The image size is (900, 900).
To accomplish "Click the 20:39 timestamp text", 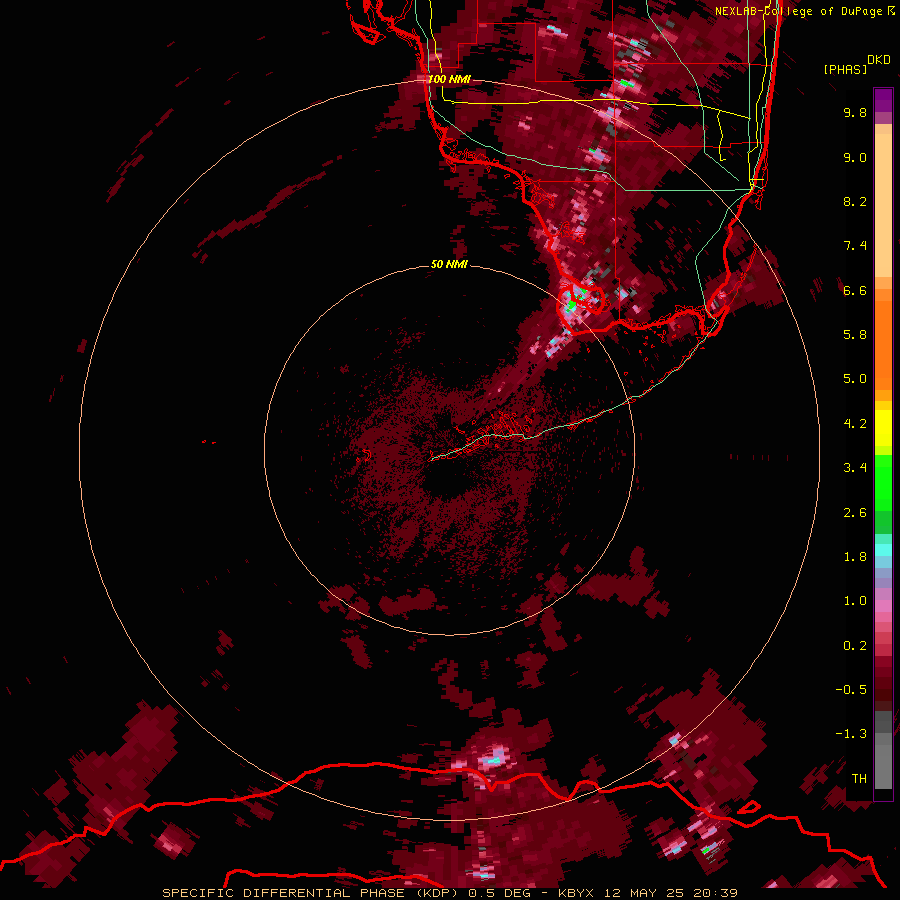I will coord(715,893).
